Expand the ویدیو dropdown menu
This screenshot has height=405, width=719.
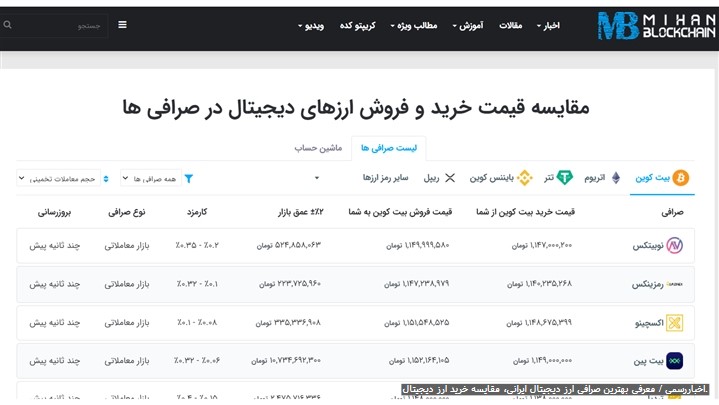pyautogui.click(x=311, y=26)
